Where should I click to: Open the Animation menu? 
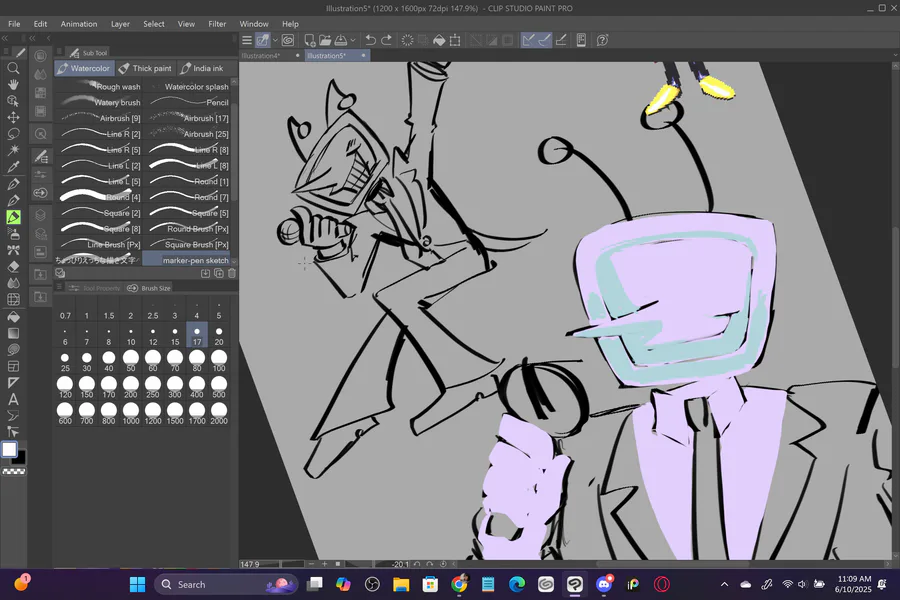[79, 24]
